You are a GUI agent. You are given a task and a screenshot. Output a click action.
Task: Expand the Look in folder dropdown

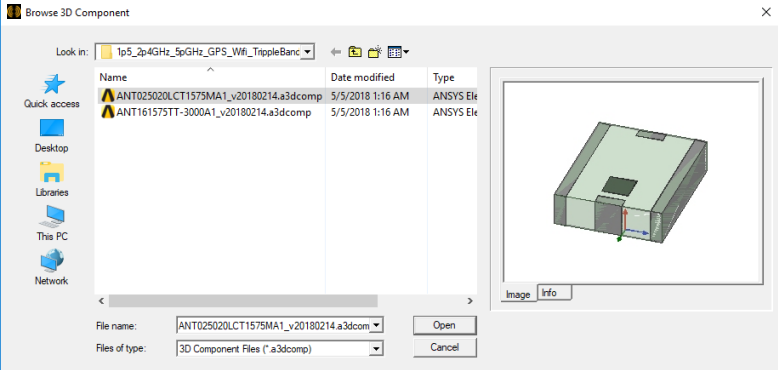(x=307, y=52)
